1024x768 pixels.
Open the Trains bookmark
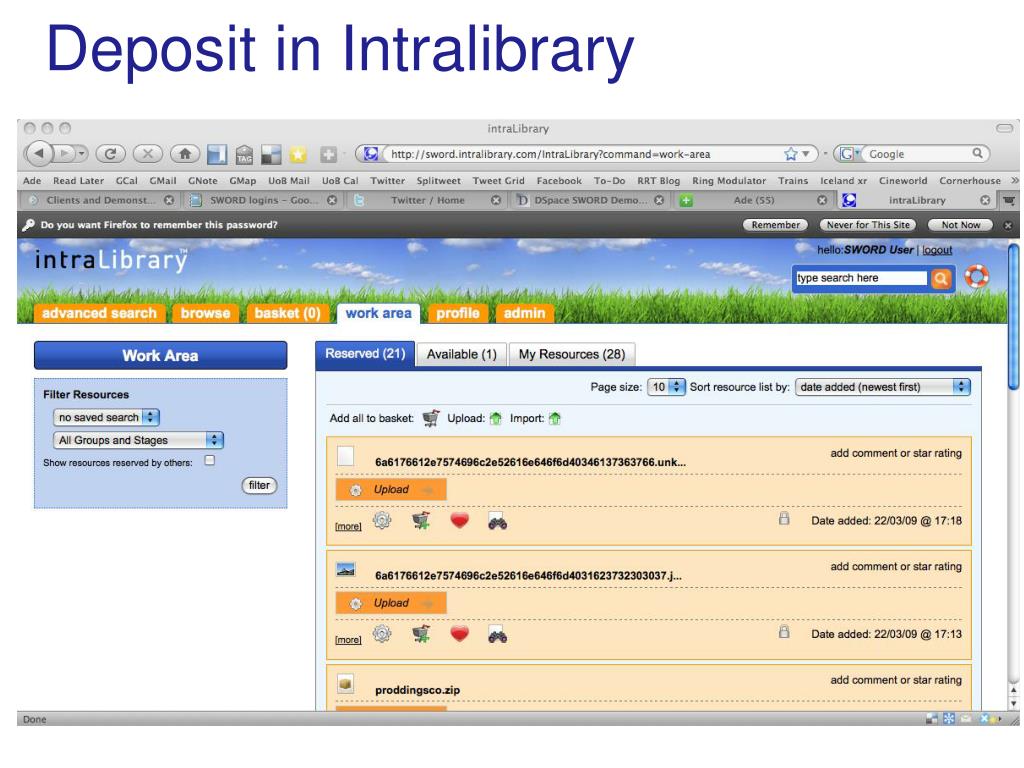click(793, 181)
